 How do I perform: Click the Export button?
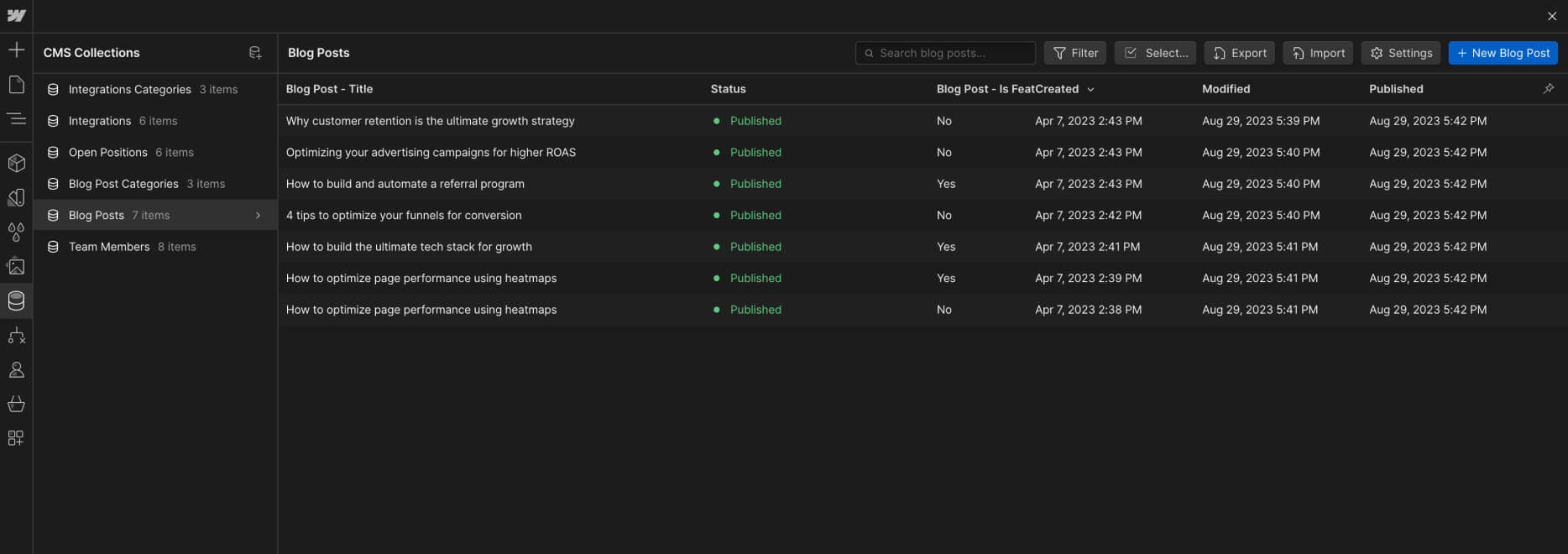coord(1240,53)
